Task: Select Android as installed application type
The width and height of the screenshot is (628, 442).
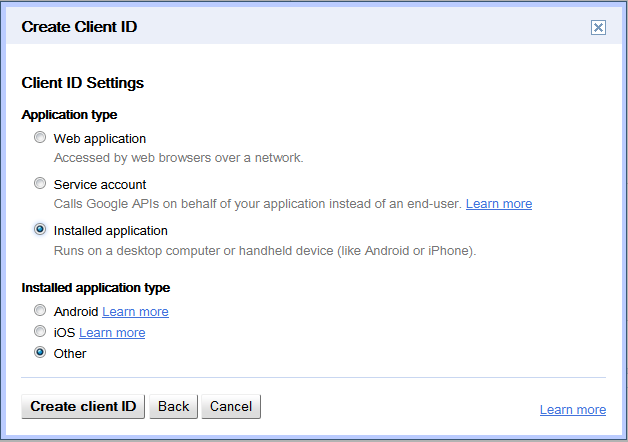Action: coord(40,310)
